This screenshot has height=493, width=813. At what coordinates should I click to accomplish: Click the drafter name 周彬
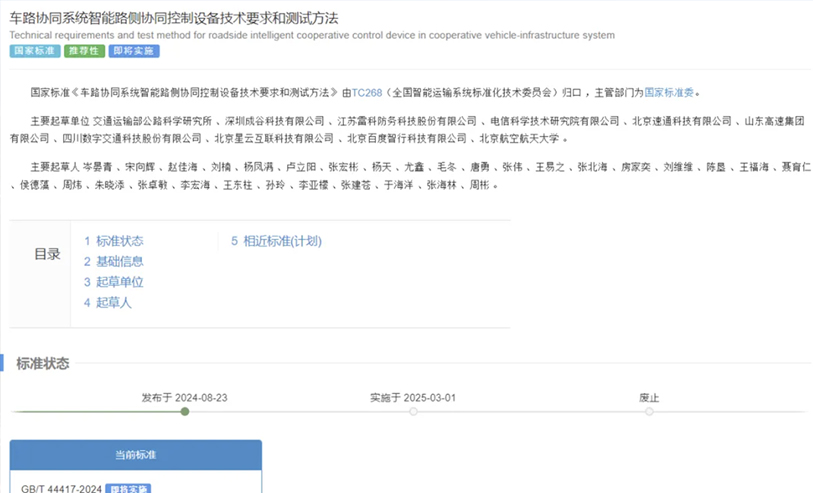pos(479,185)
